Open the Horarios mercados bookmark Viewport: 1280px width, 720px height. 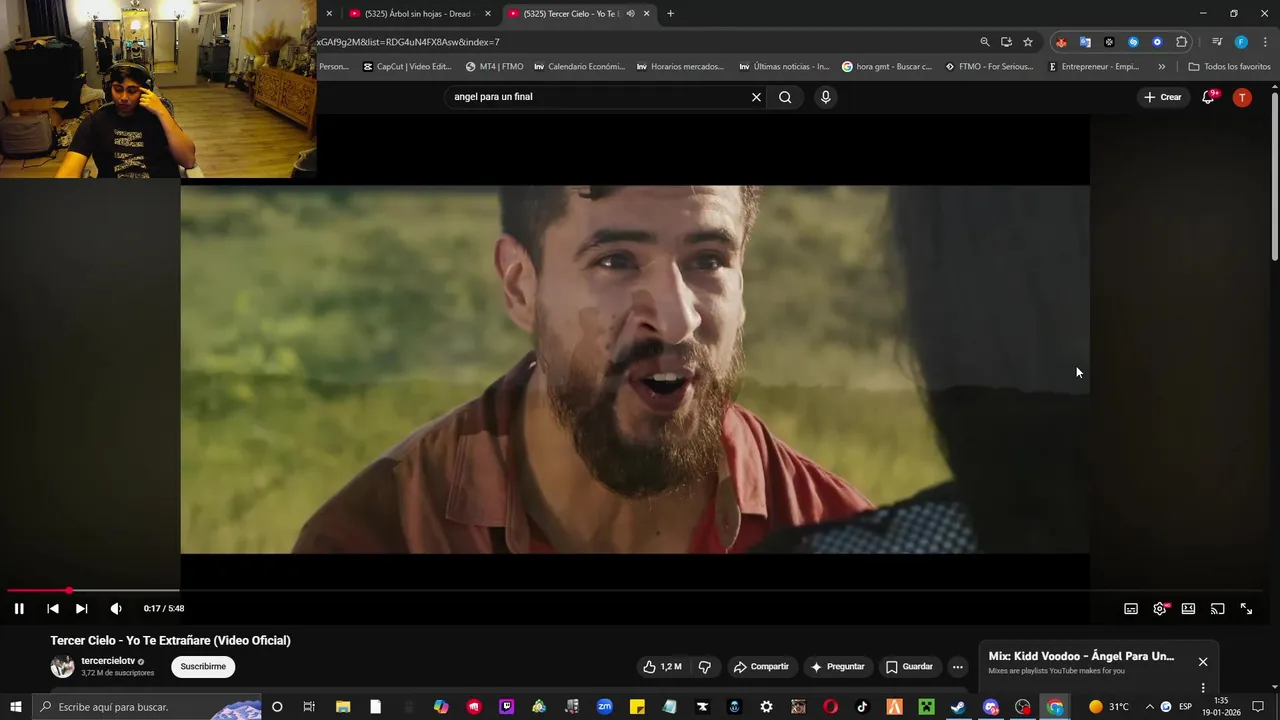click(x=680, y=67)
